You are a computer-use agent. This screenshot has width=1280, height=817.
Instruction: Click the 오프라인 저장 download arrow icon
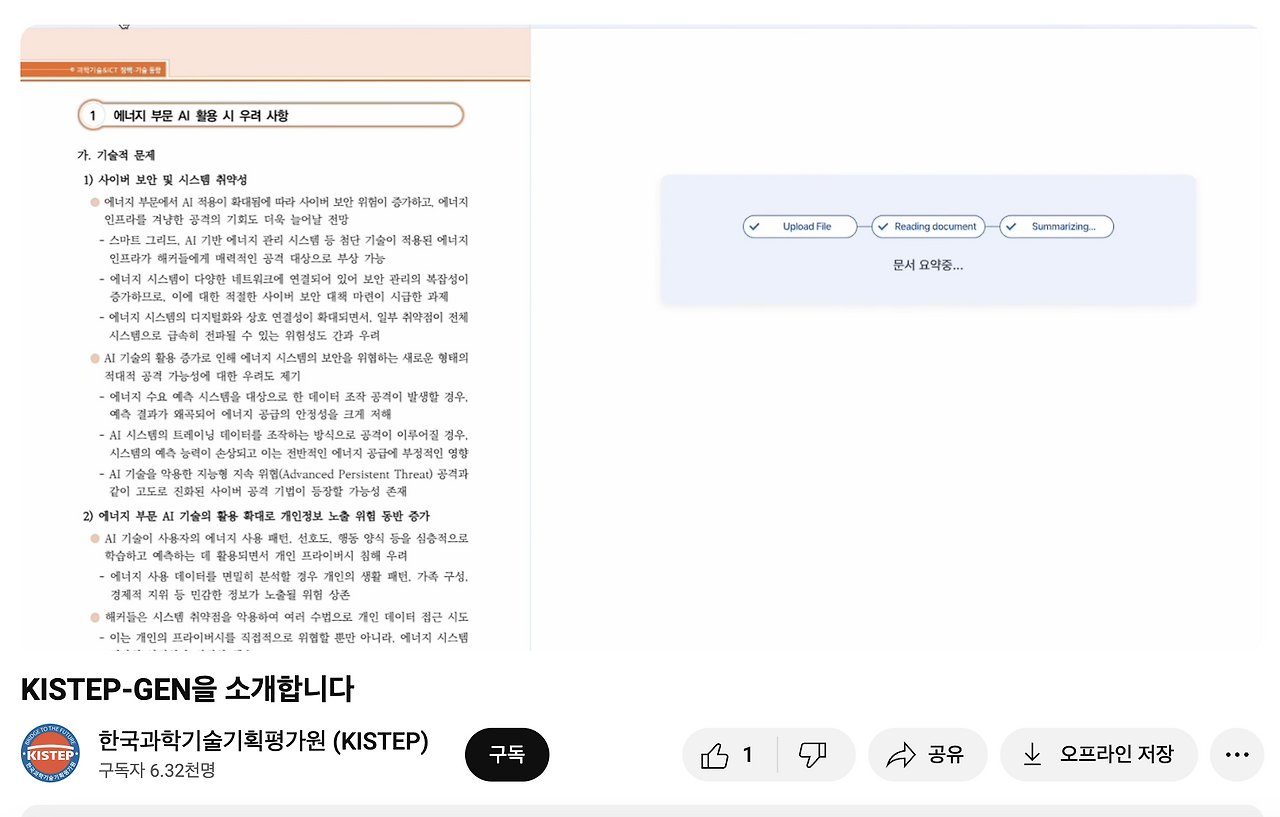1031,754
